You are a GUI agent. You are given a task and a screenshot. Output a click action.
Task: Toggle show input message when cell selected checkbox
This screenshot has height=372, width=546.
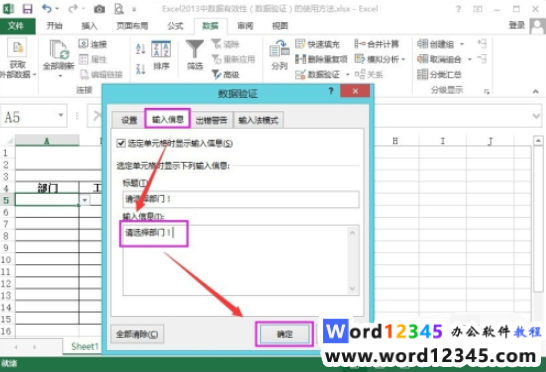coord(121,143)
